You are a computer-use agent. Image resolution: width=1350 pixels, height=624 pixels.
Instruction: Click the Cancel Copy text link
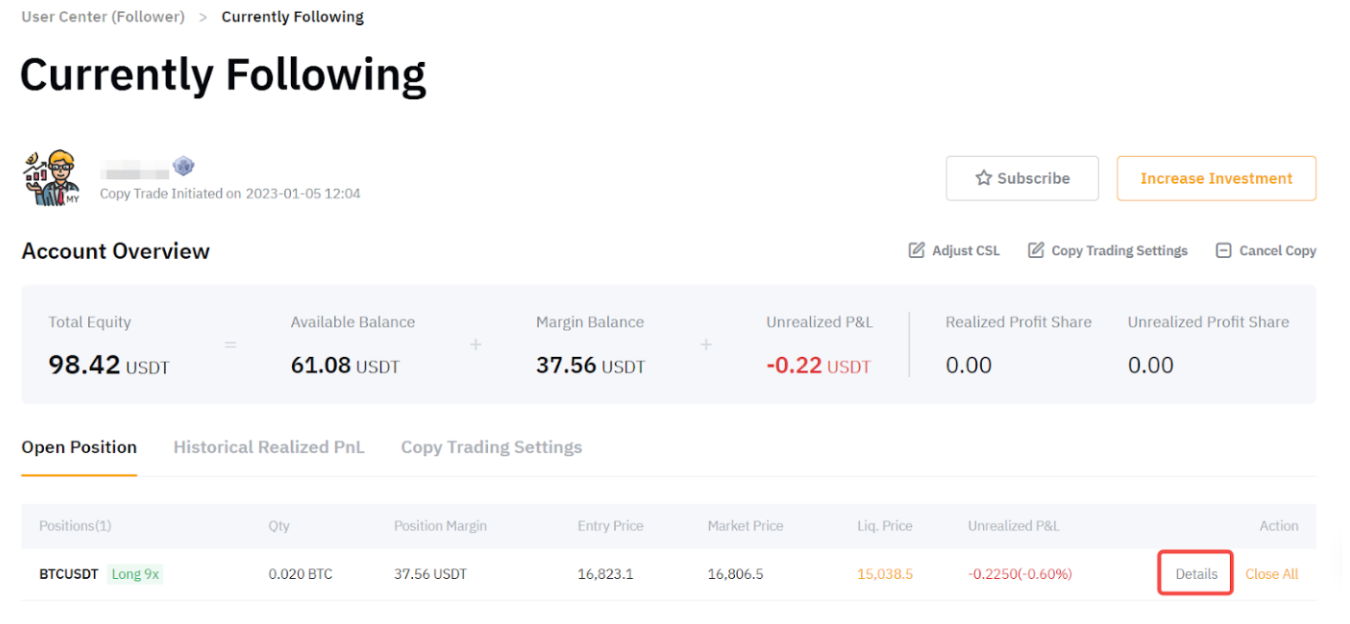point(1277,251)
